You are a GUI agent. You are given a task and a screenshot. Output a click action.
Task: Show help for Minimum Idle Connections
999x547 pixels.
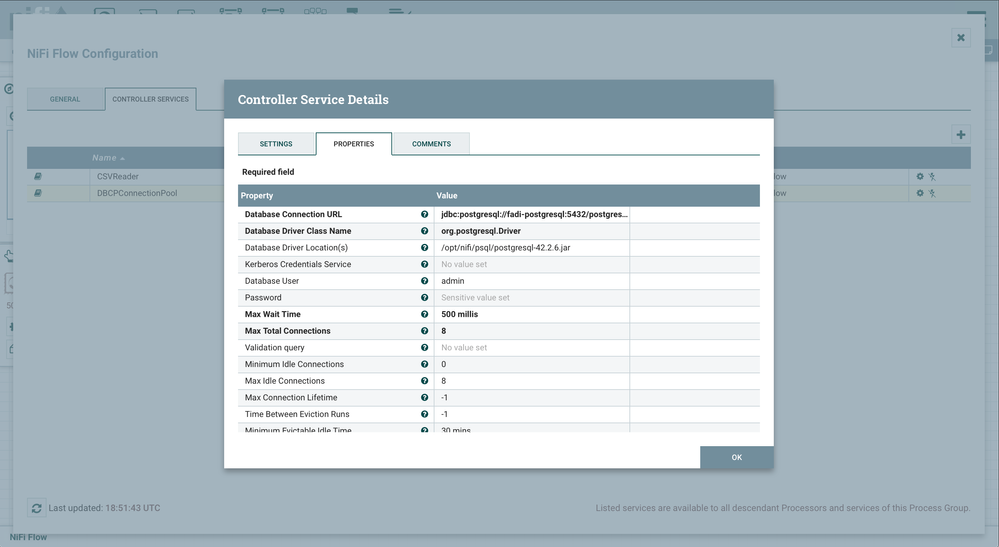[x=424, y=364]
